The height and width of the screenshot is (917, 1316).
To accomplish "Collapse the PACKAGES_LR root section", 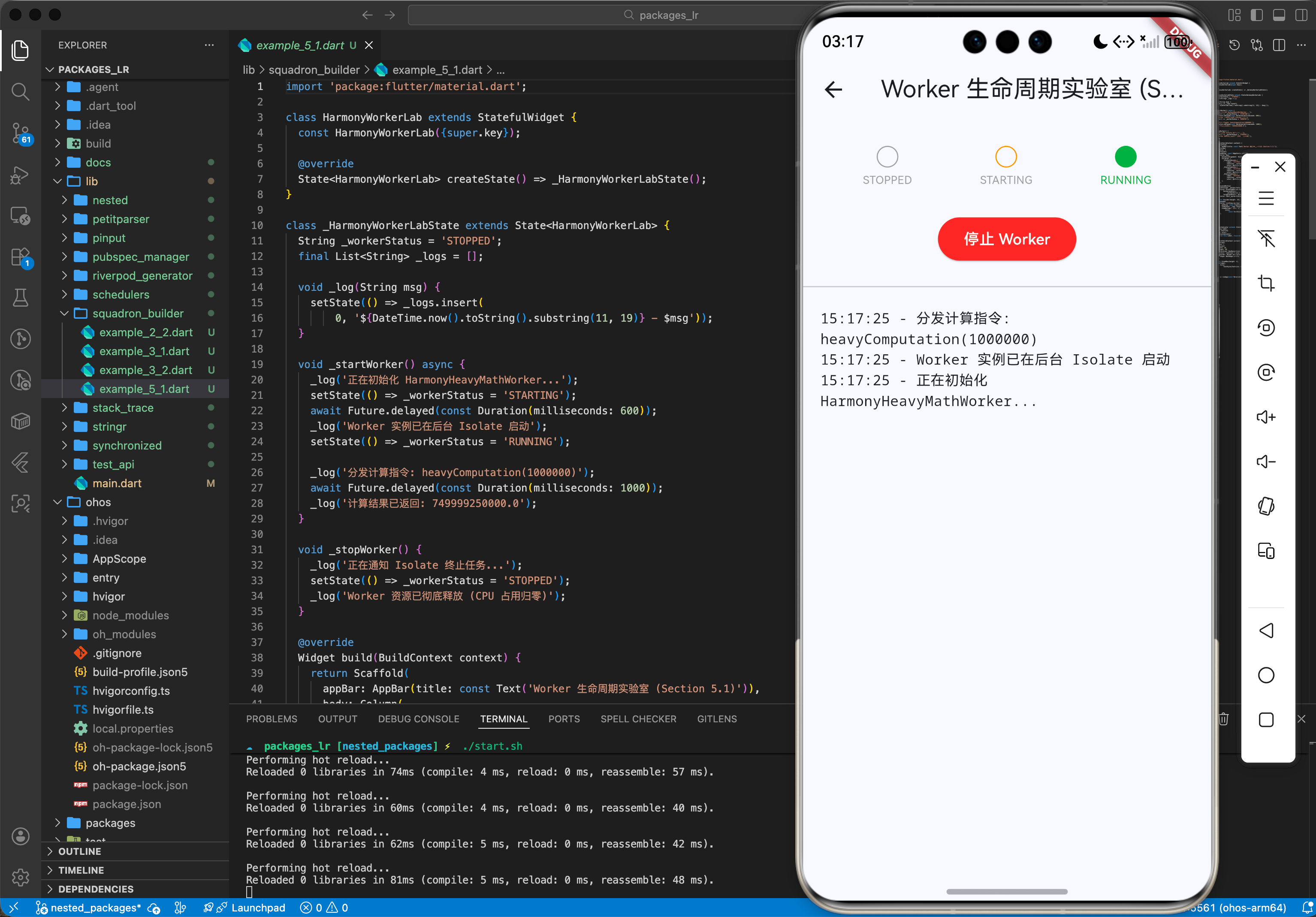I will point(51,69).
